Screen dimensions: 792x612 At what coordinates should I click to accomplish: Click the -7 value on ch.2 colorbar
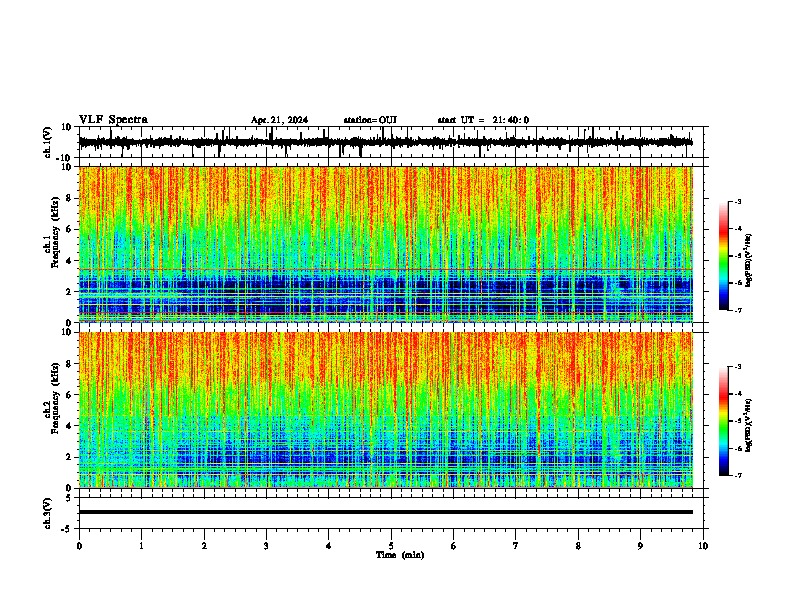coord(737,475)
